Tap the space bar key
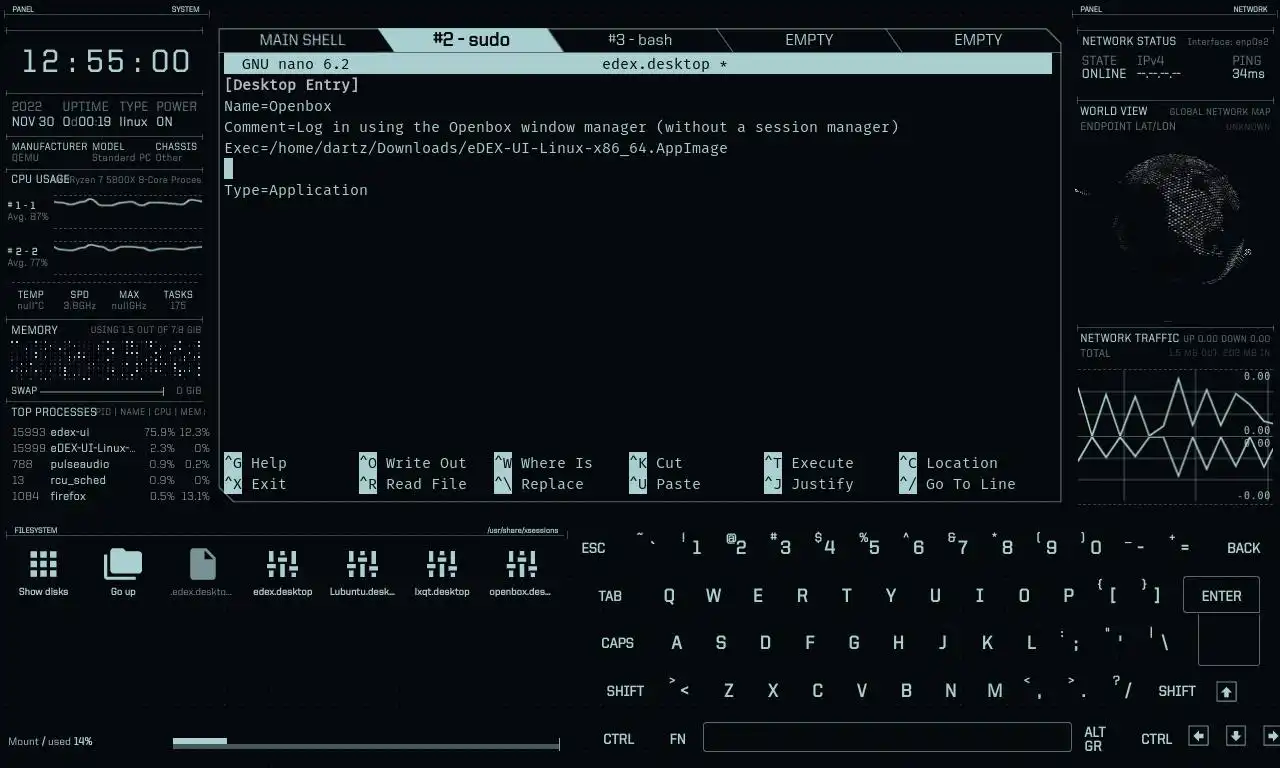This screenshot has height=768, width=1280. (887, 737)
